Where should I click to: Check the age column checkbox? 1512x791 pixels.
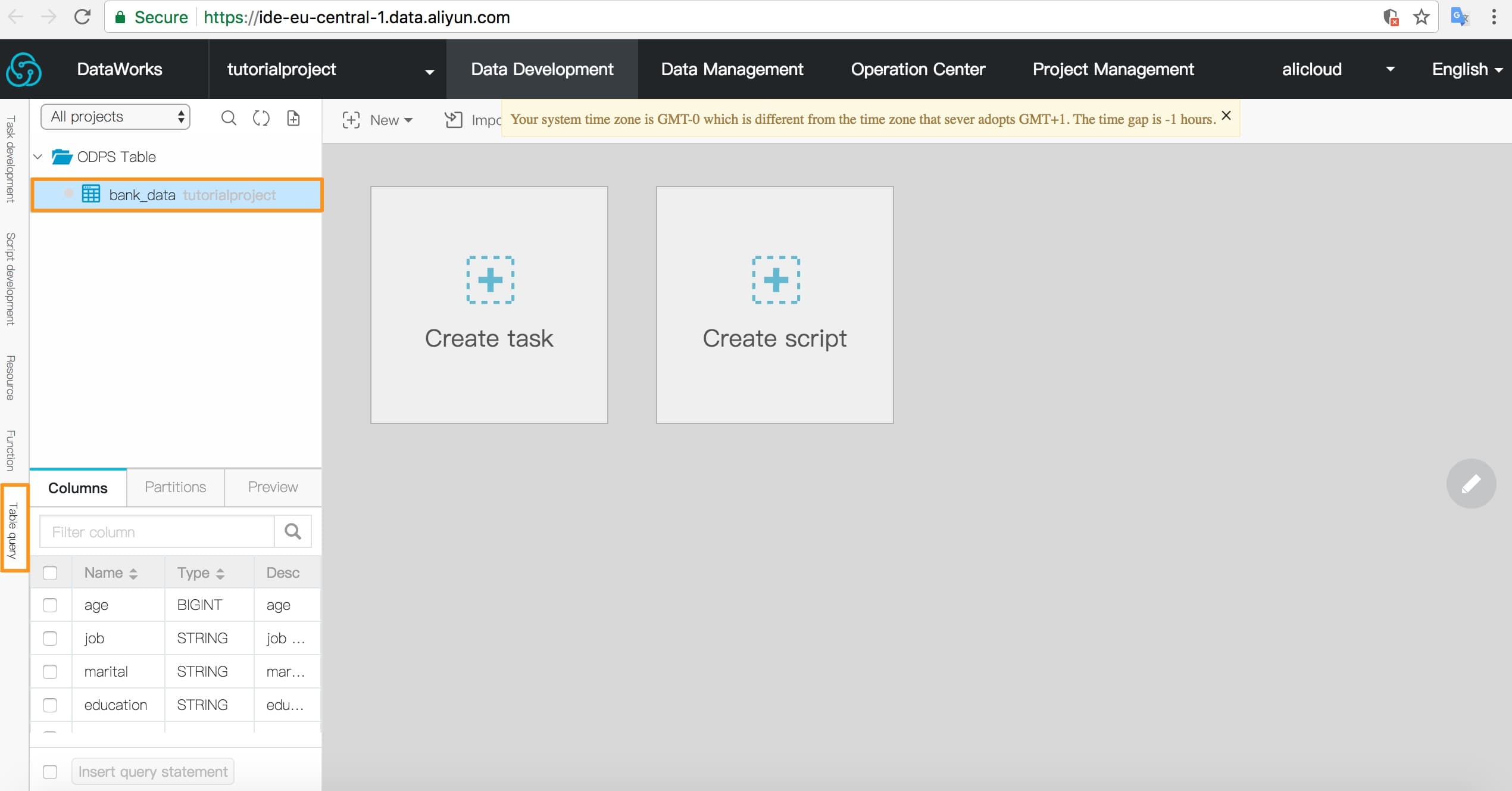point(50,605)
